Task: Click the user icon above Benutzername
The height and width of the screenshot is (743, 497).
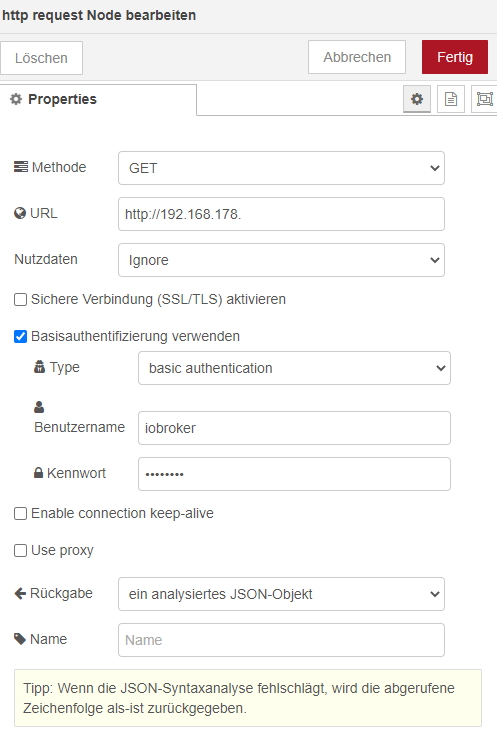Action: [39, 407]
